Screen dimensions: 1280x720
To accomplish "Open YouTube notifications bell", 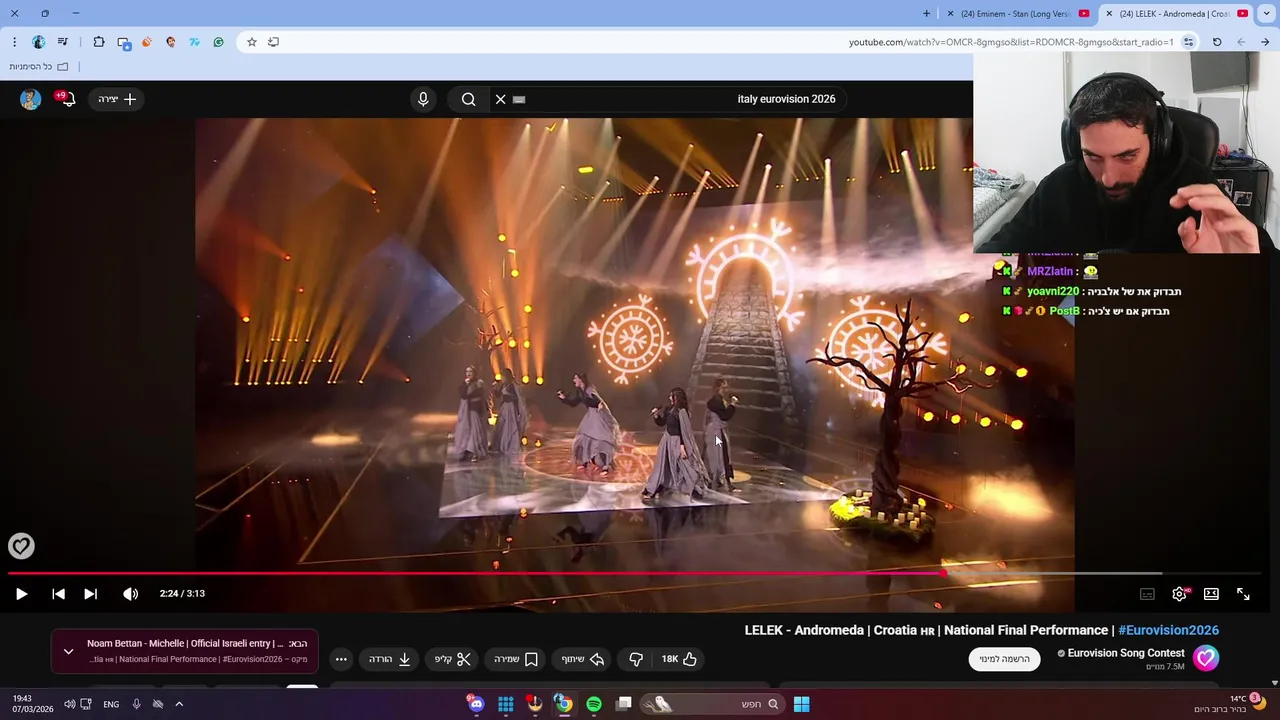I will 67,99.
